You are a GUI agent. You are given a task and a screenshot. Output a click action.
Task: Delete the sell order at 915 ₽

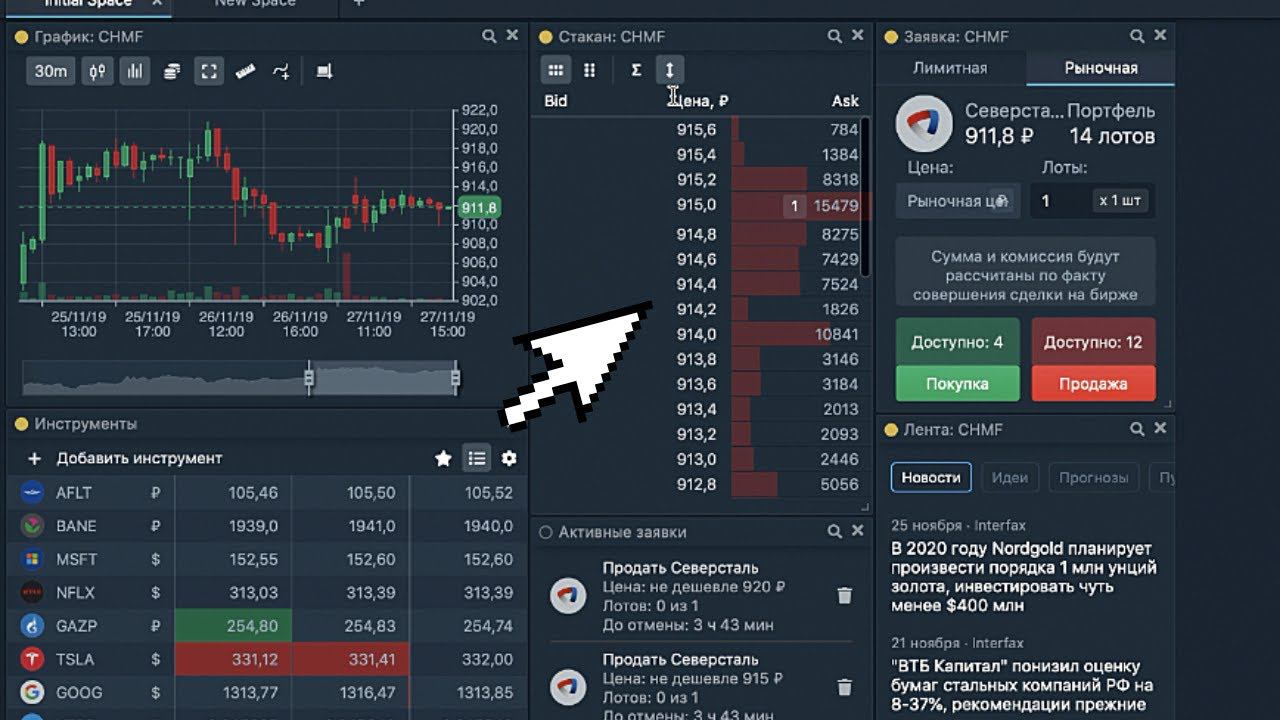[x=844, y=687]
